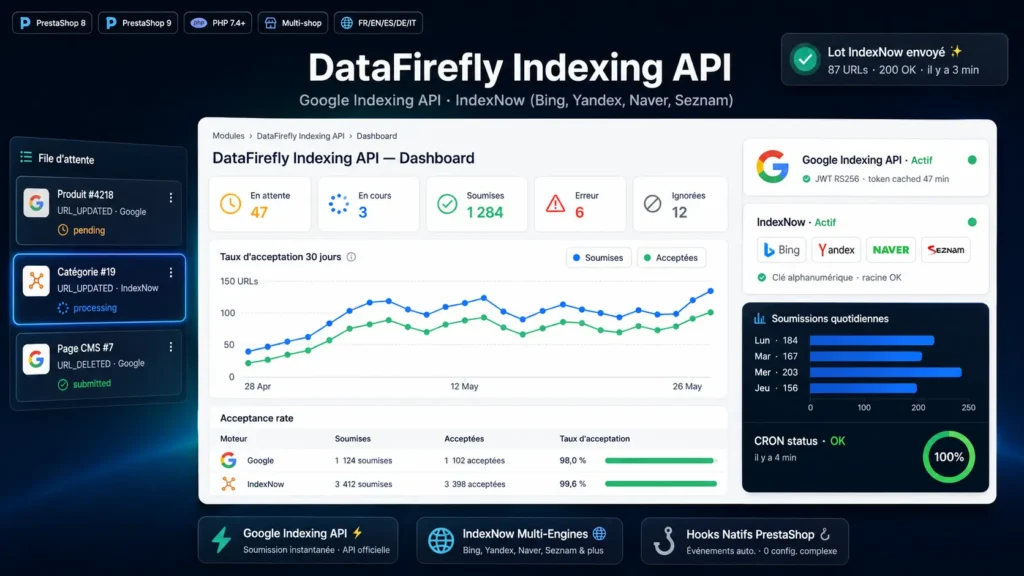Click the Mer 203 bar
Screen dimensions: 1024x576
point(886,372)
